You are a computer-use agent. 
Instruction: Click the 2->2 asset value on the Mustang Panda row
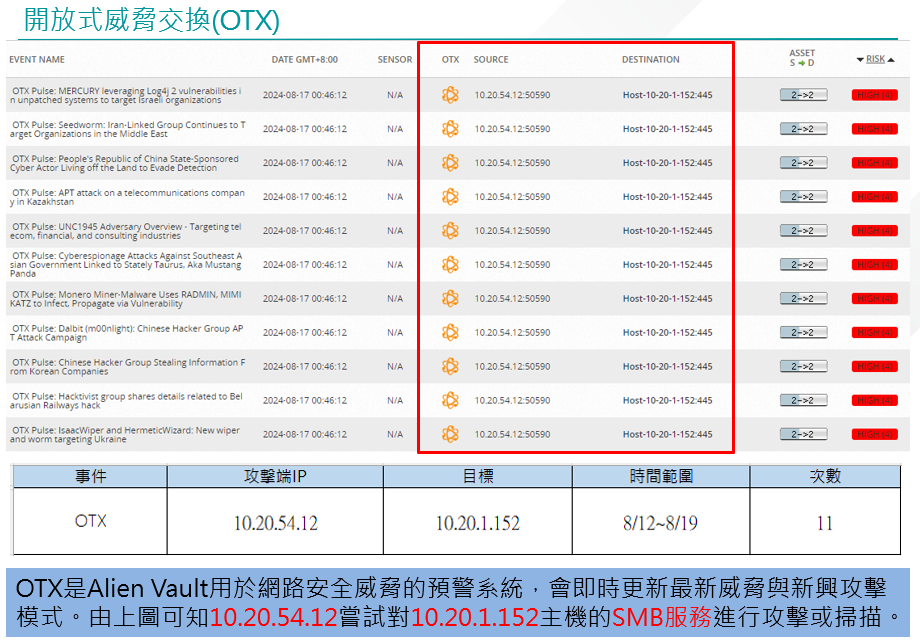coord(803,265)
